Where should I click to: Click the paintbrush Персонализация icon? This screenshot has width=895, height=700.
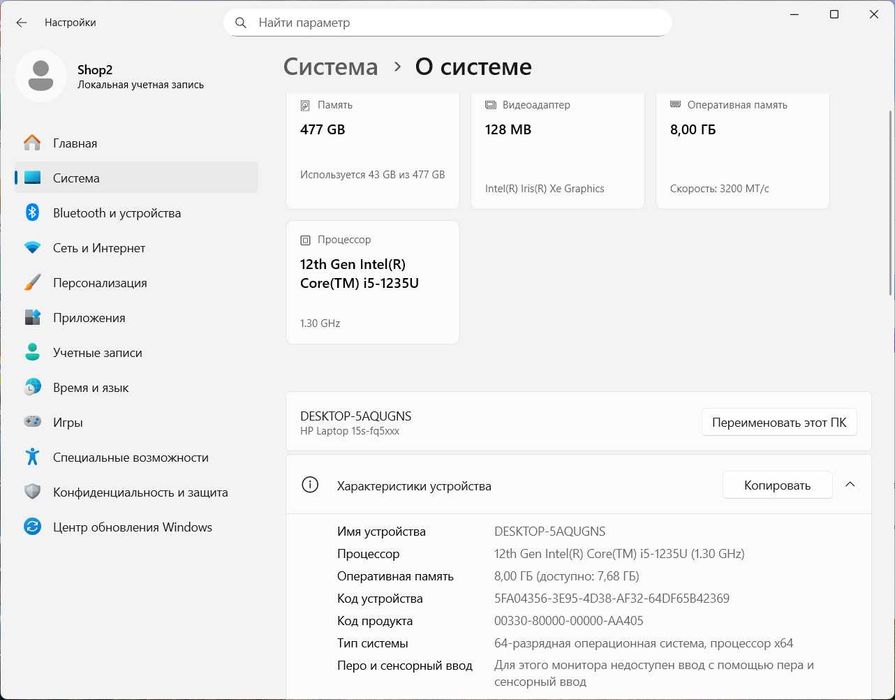pos(33,283)
